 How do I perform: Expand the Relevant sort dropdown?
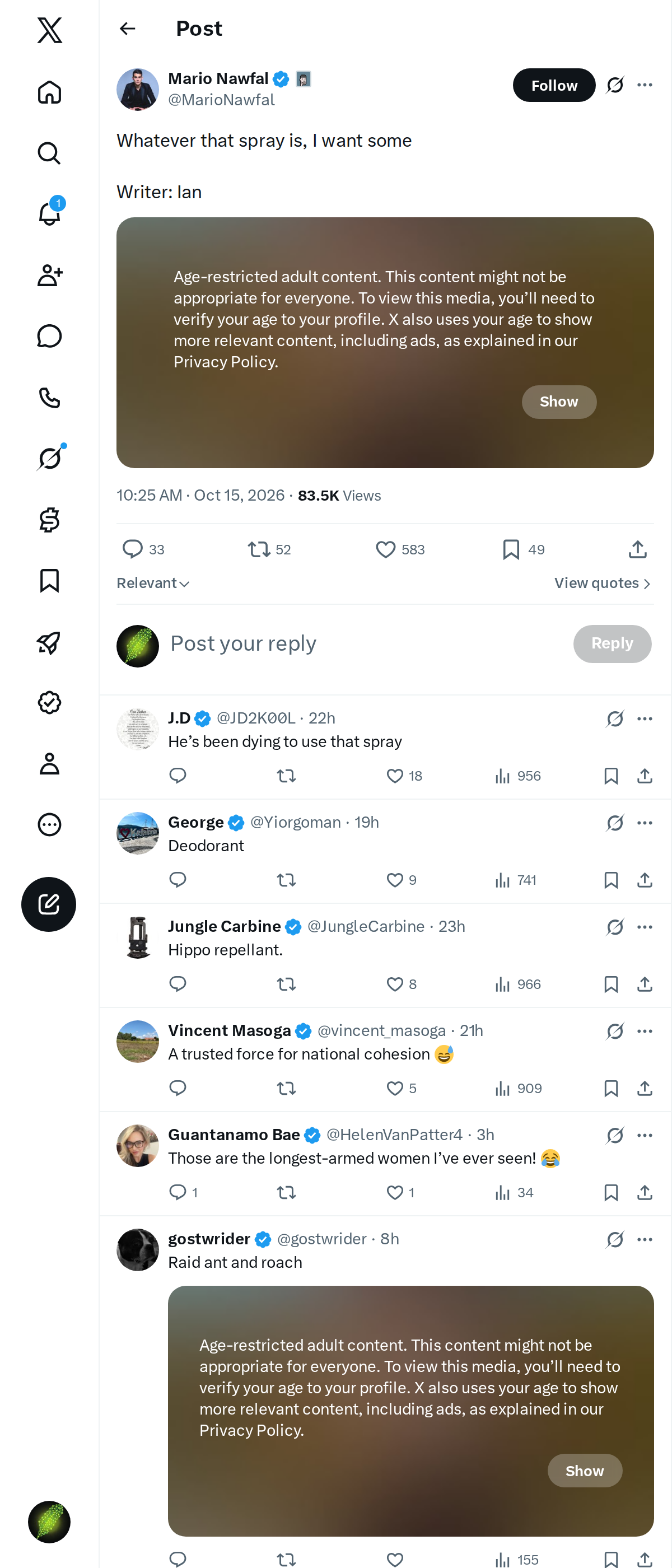[153, 583]
